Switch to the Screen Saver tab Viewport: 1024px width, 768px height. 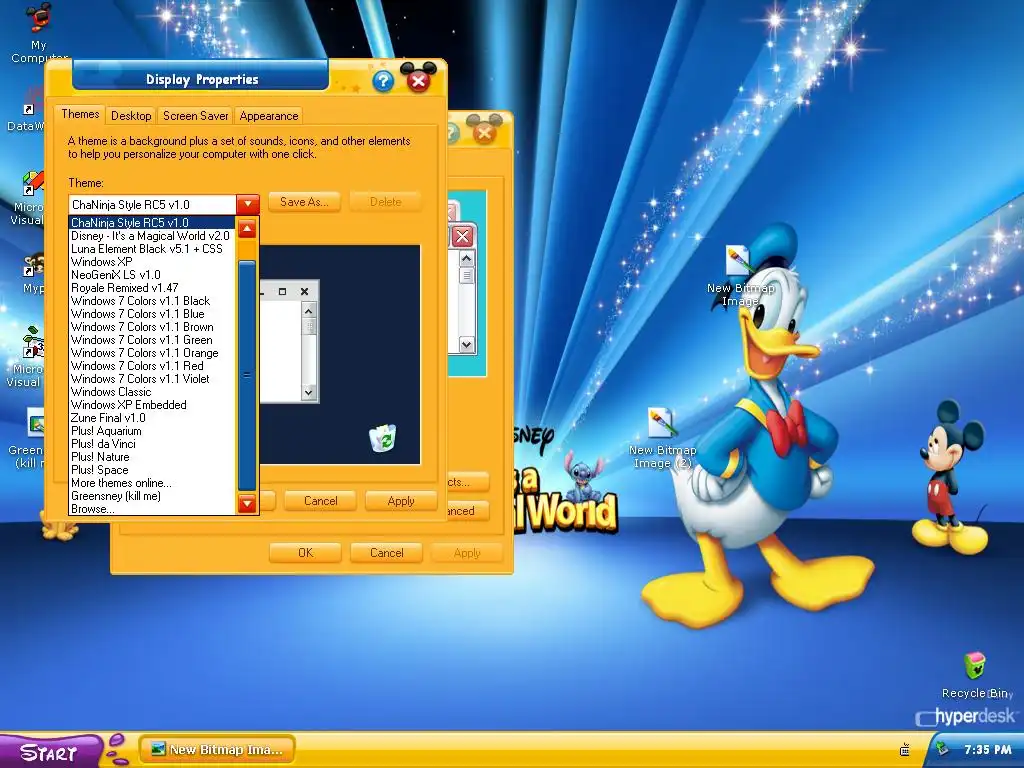(x=195, y=116)
